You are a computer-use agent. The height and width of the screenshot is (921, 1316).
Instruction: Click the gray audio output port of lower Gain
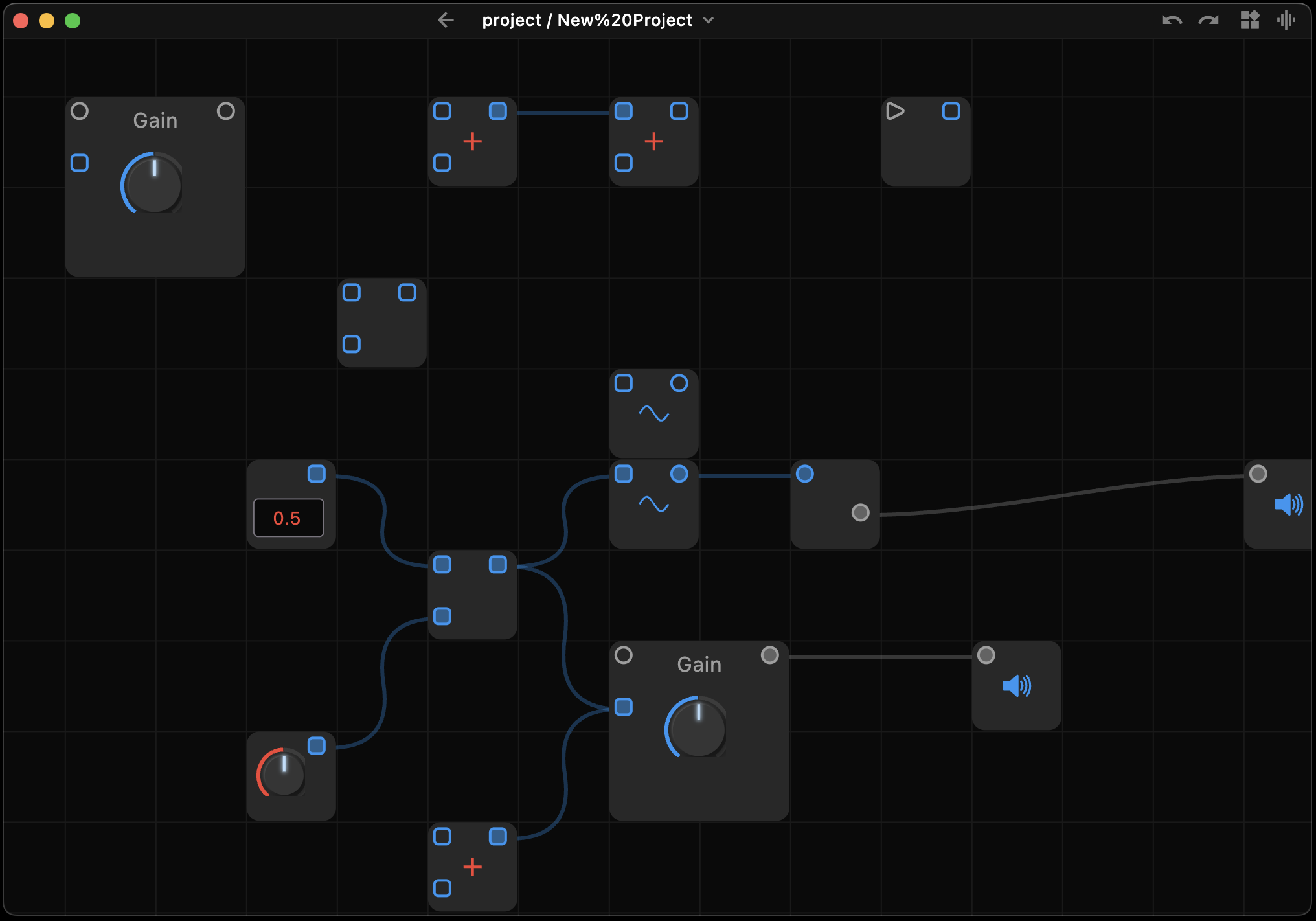pos(769,655)
